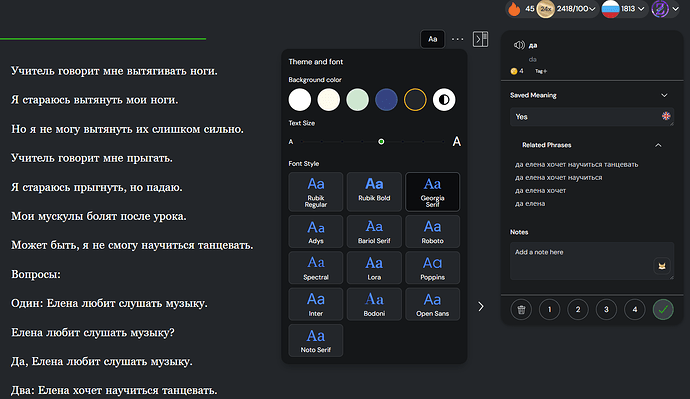Image resolution: width=690 pixels, height=399 pixels.
Task: Choose the Bariol Serif font
Action: point(374,231)
